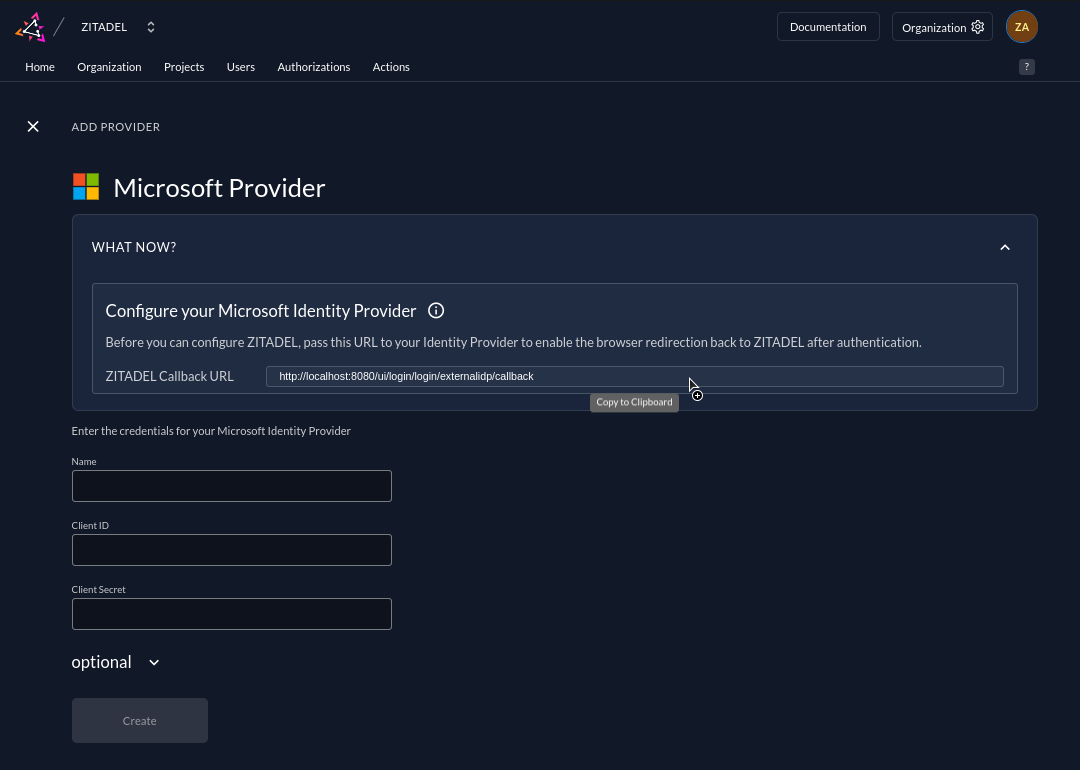The width and height of the screenshot is (1080, 770).
Task: Open the info tooltip beside Configure heading
Action: click(x=435, y=311)
